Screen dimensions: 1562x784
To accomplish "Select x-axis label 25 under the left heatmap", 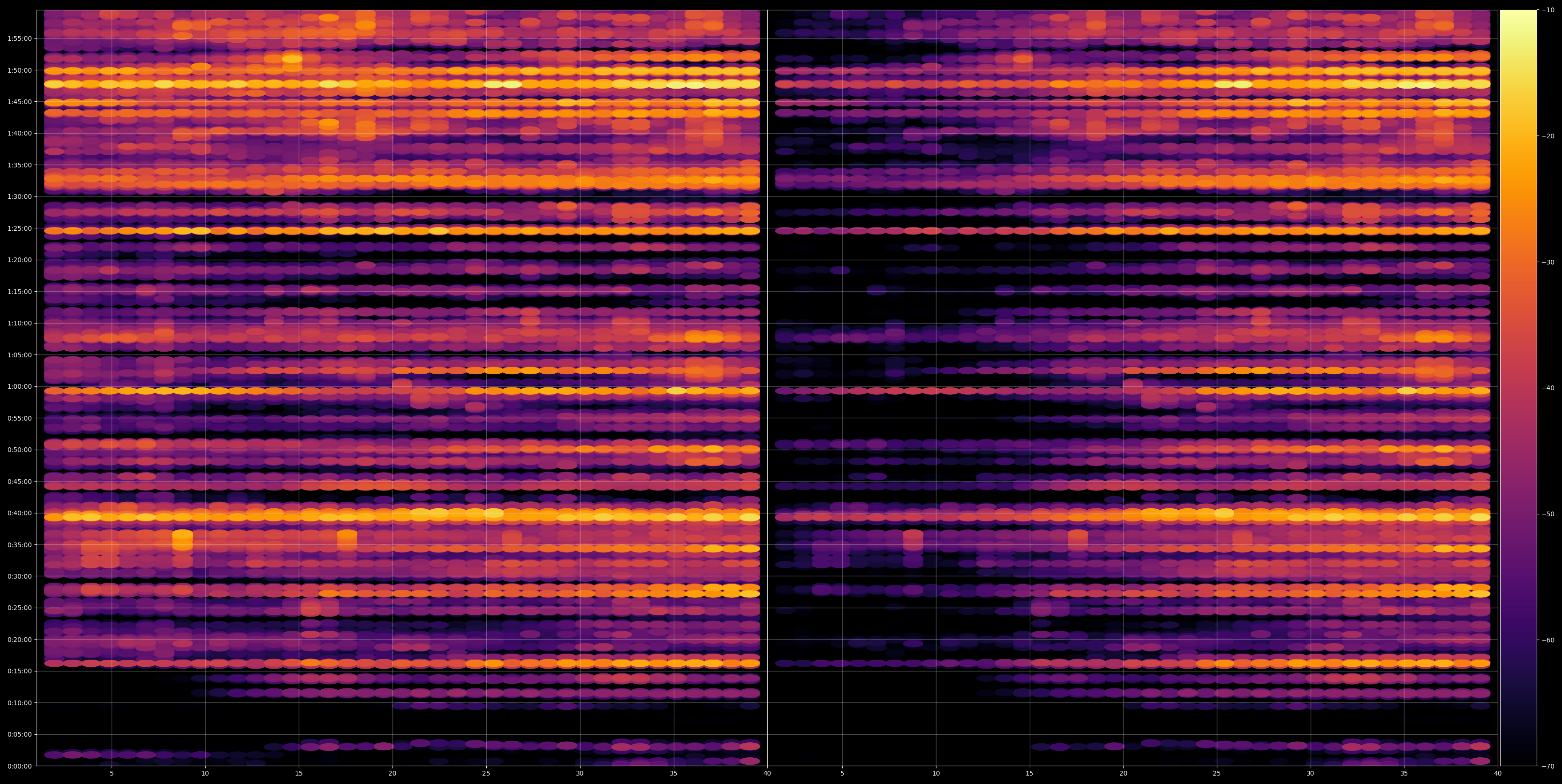I will click(x=486, y=774).
